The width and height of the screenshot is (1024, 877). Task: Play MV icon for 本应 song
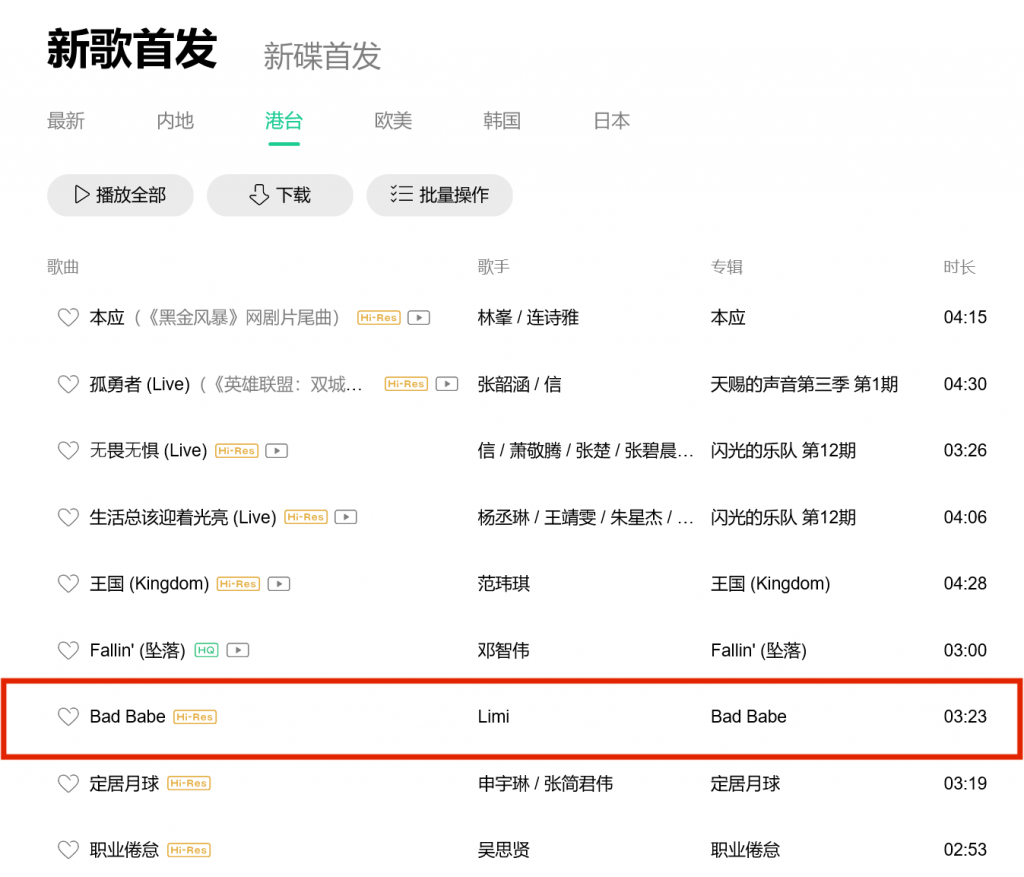coord(420,318)
